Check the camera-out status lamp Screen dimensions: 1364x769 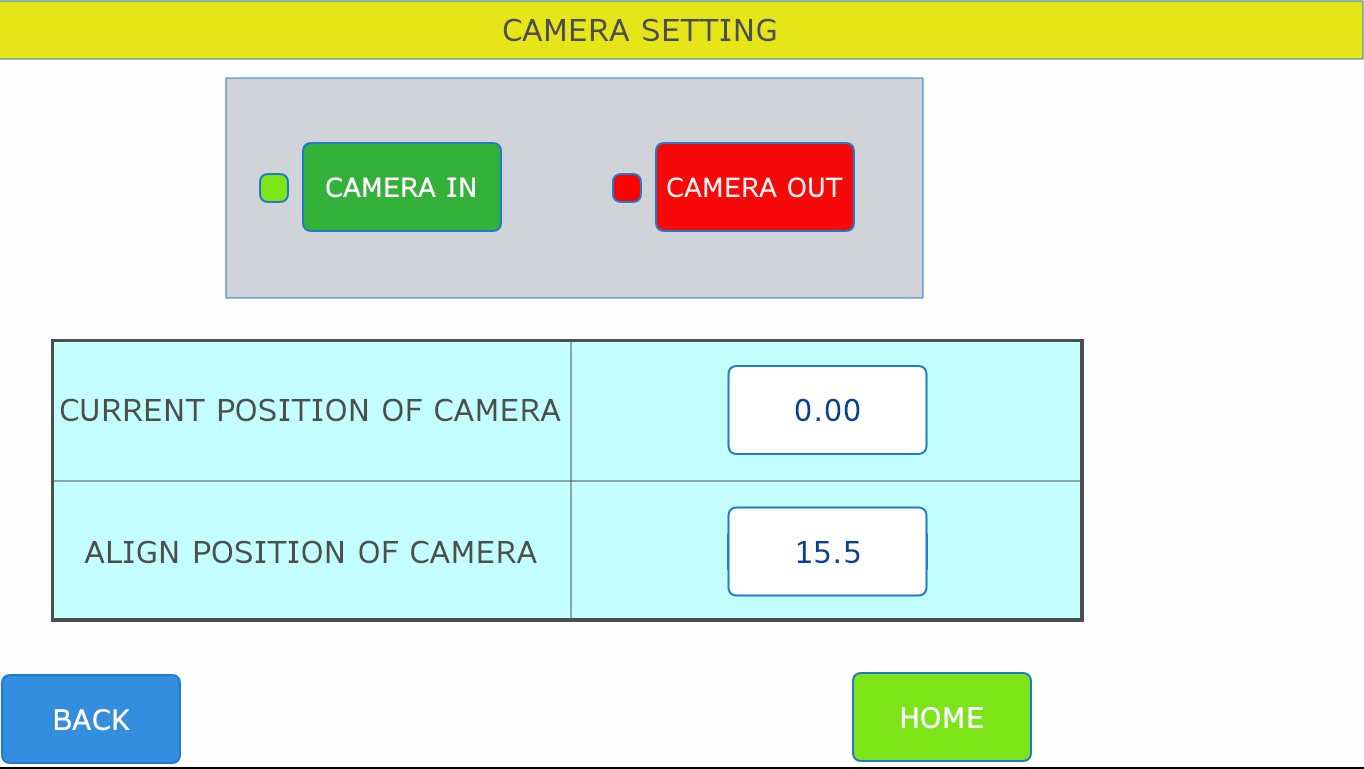[x=627, y=188]
